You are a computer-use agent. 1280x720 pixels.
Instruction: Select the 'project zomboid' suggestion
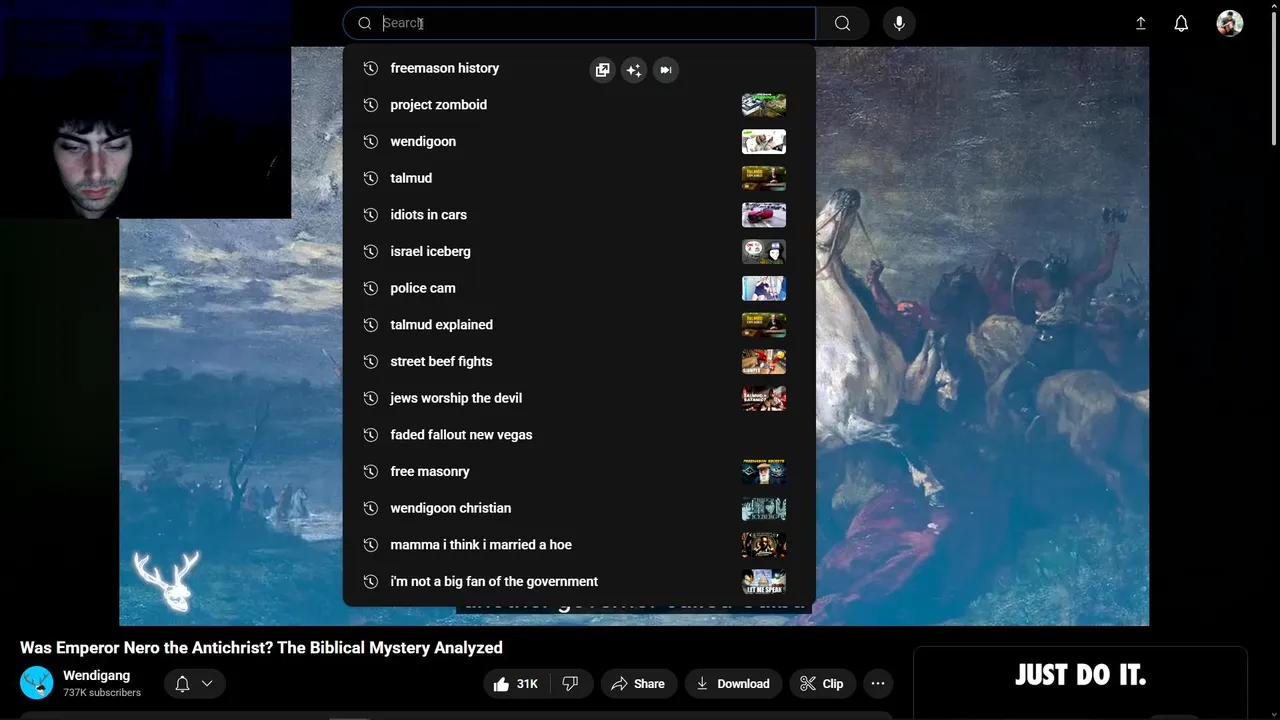(x=579, y=105)
